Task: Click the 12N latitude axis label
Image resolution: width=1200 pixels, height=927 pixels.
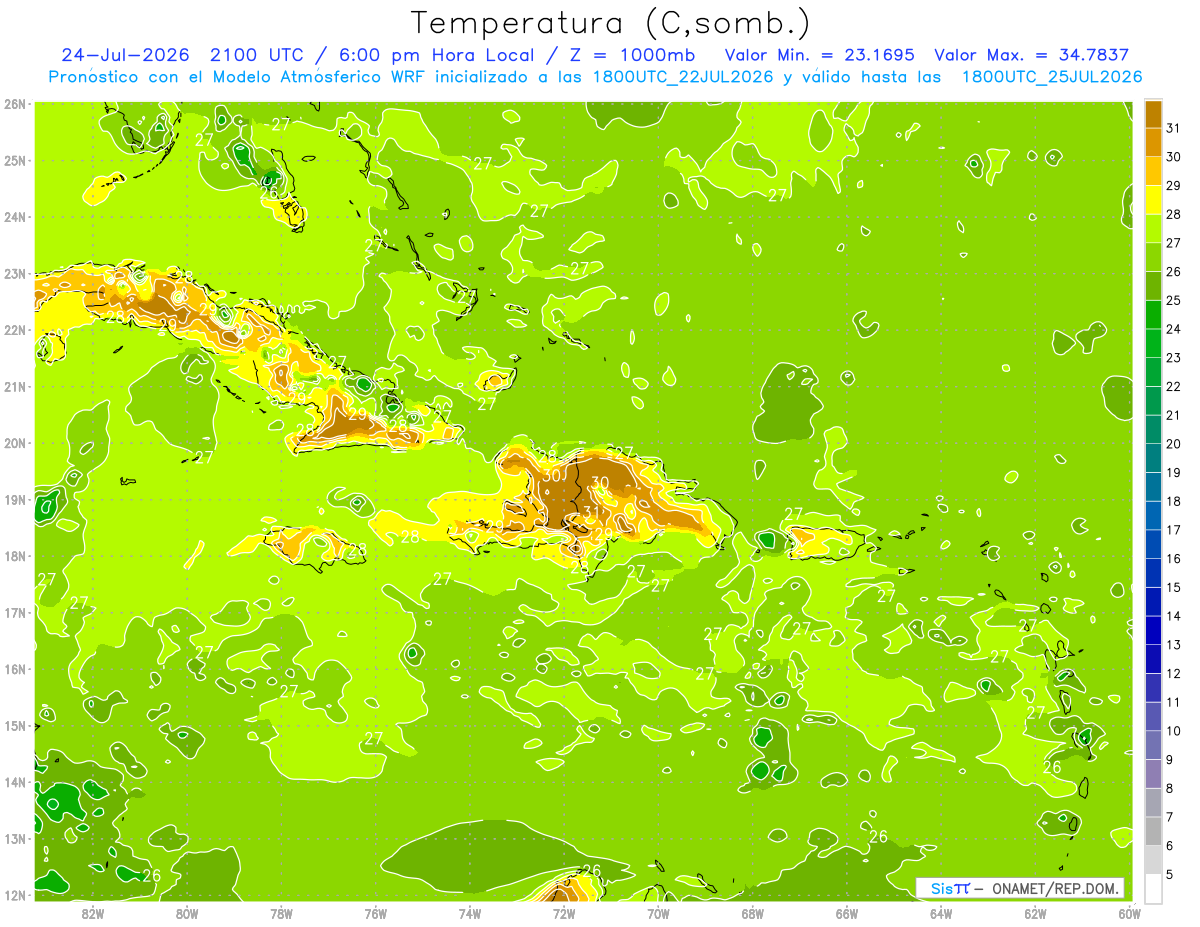Action: click(x=15, y=895)
